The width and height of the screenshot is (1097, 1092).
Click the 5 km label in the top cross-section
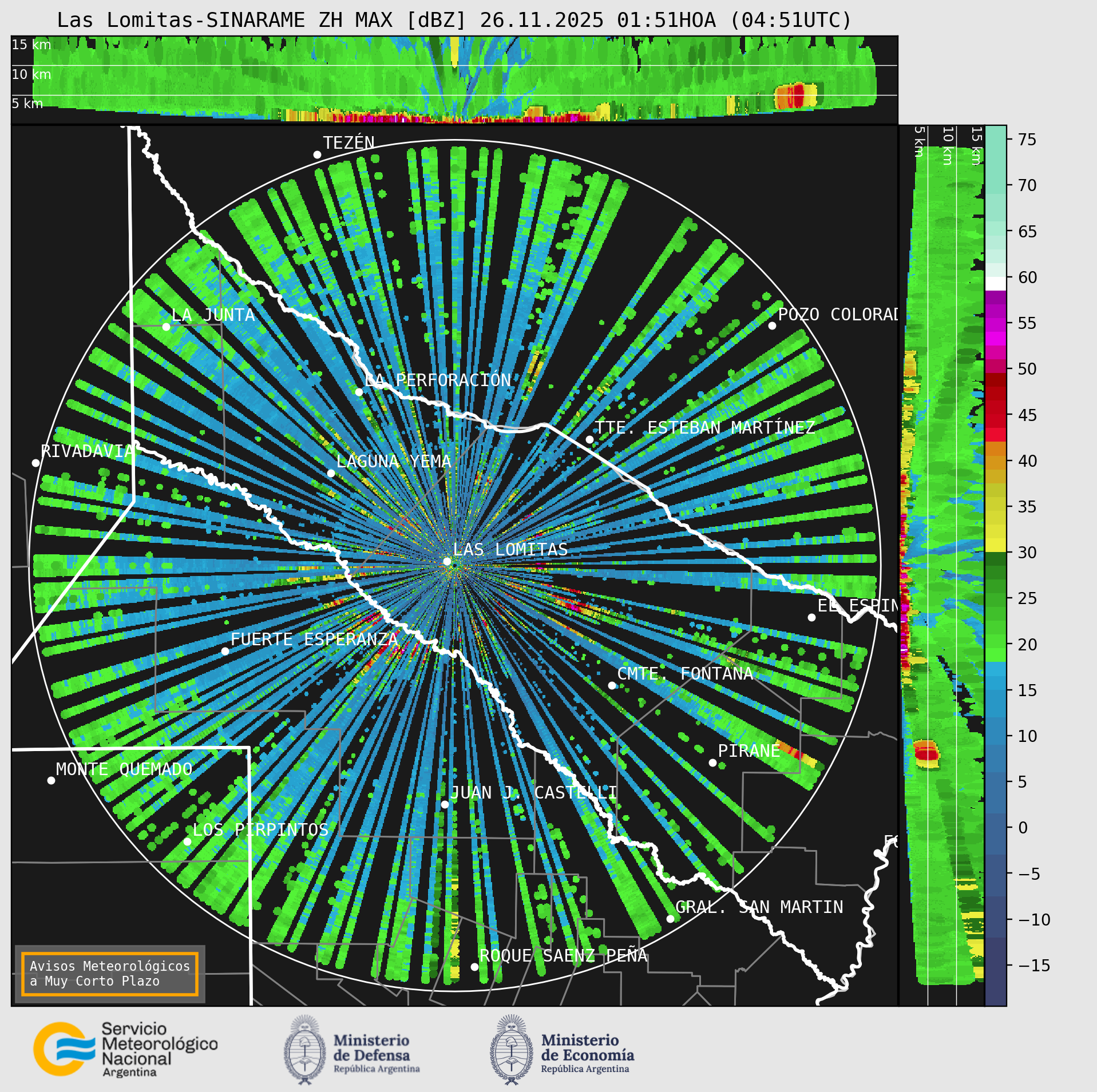pyautogui.click(x=27, y=104)
